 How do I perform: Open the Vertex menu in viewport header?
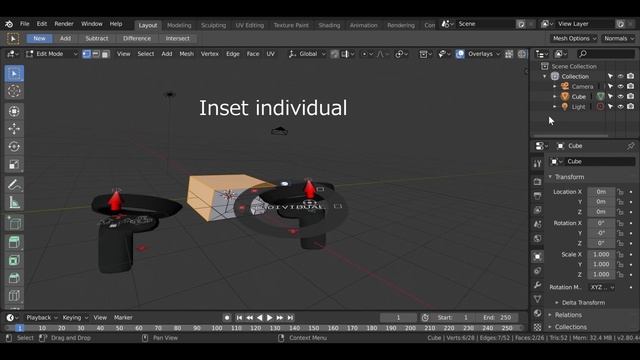point(209,54)
